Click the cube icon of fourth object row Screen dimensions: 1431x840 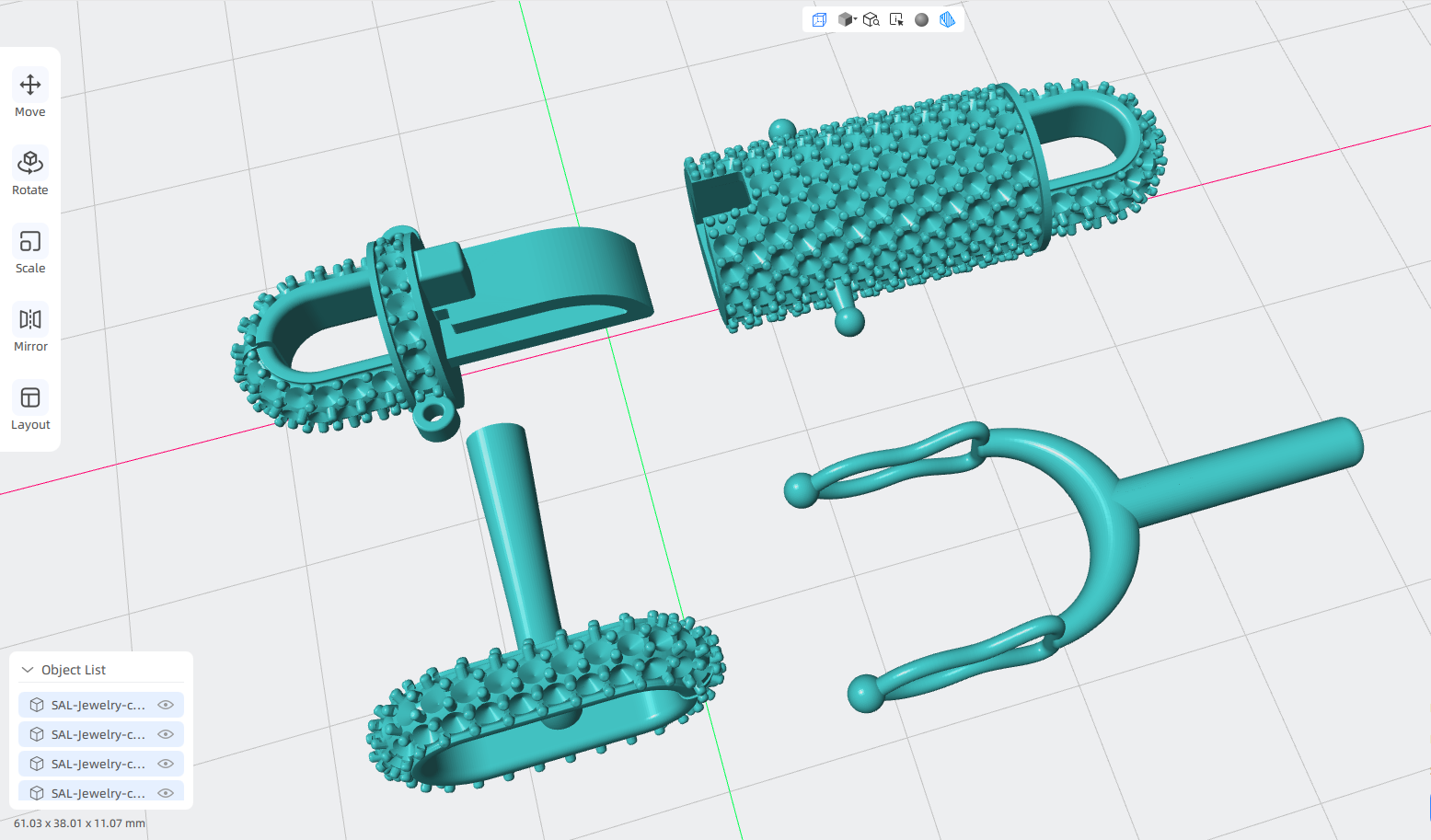(x=37, y=793)
